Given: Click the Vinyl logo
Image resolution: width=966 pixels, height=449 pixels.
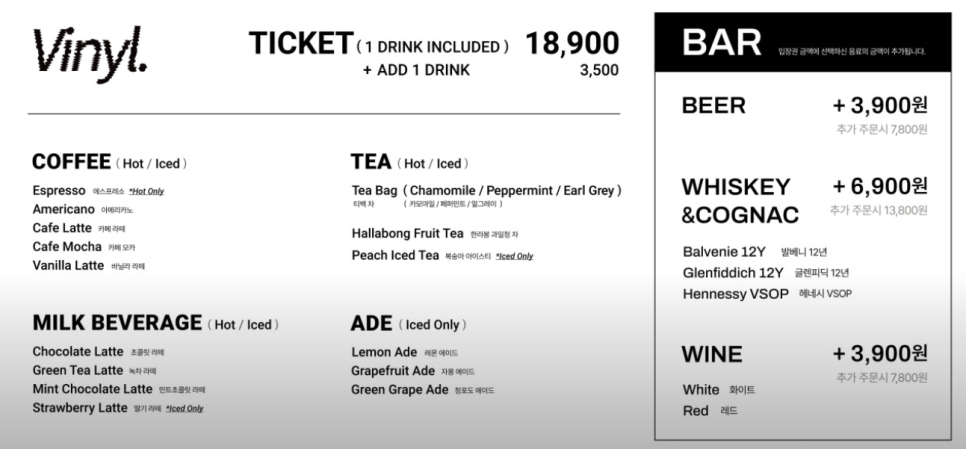Looking at the screenshot, I should [90, 54].
